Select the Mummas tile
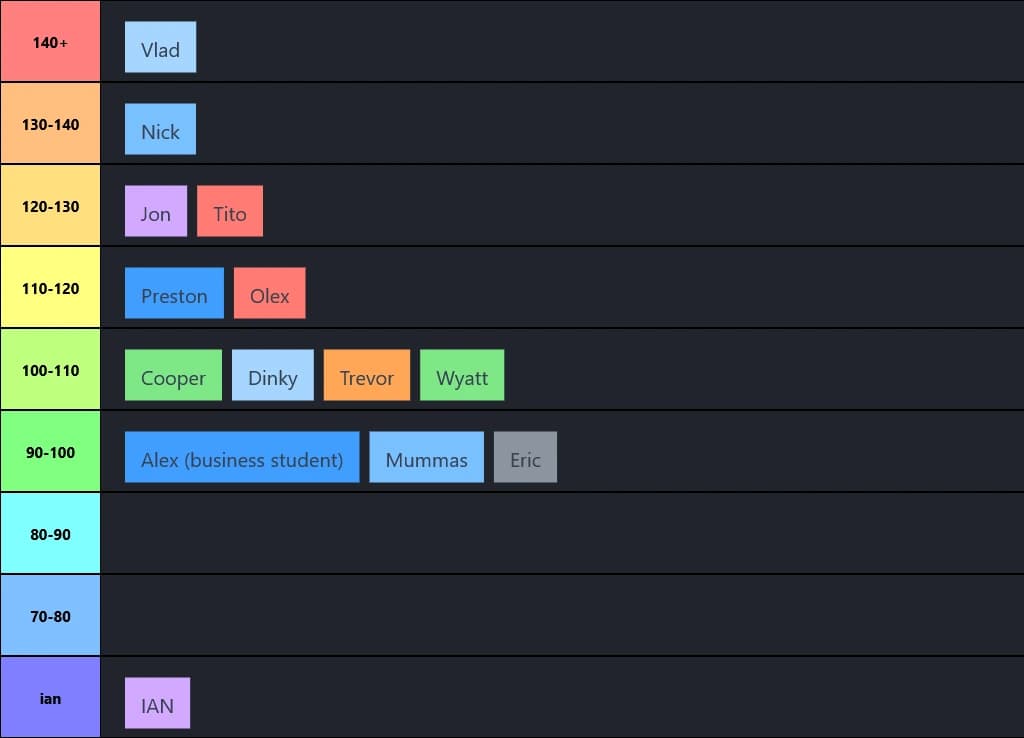 [426, 457]
